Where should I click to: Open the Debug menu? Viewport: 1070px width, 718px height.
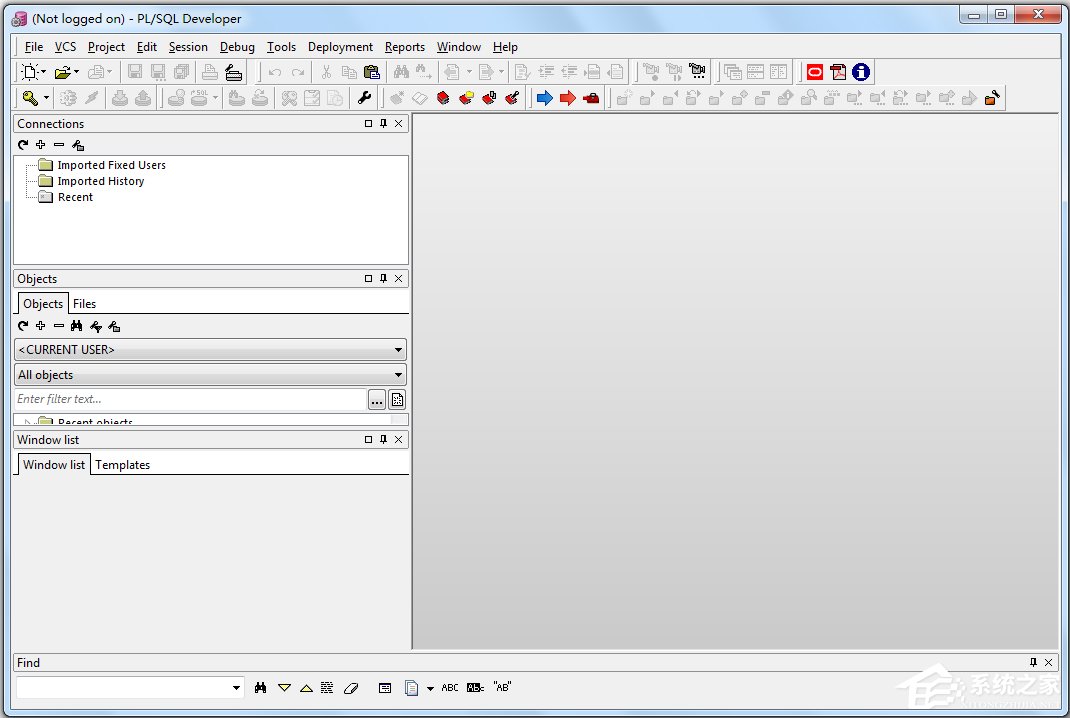[x=237, y=47]
